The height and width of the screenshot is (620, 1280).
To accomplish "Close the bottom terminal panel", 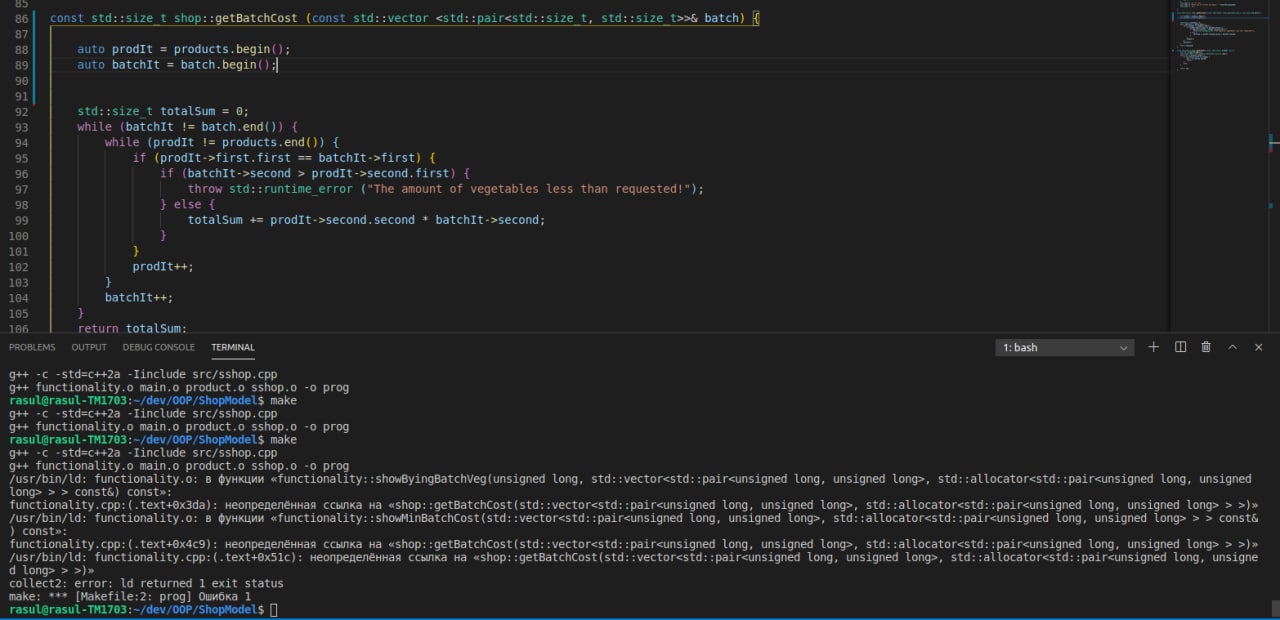I will [1258, 347].
